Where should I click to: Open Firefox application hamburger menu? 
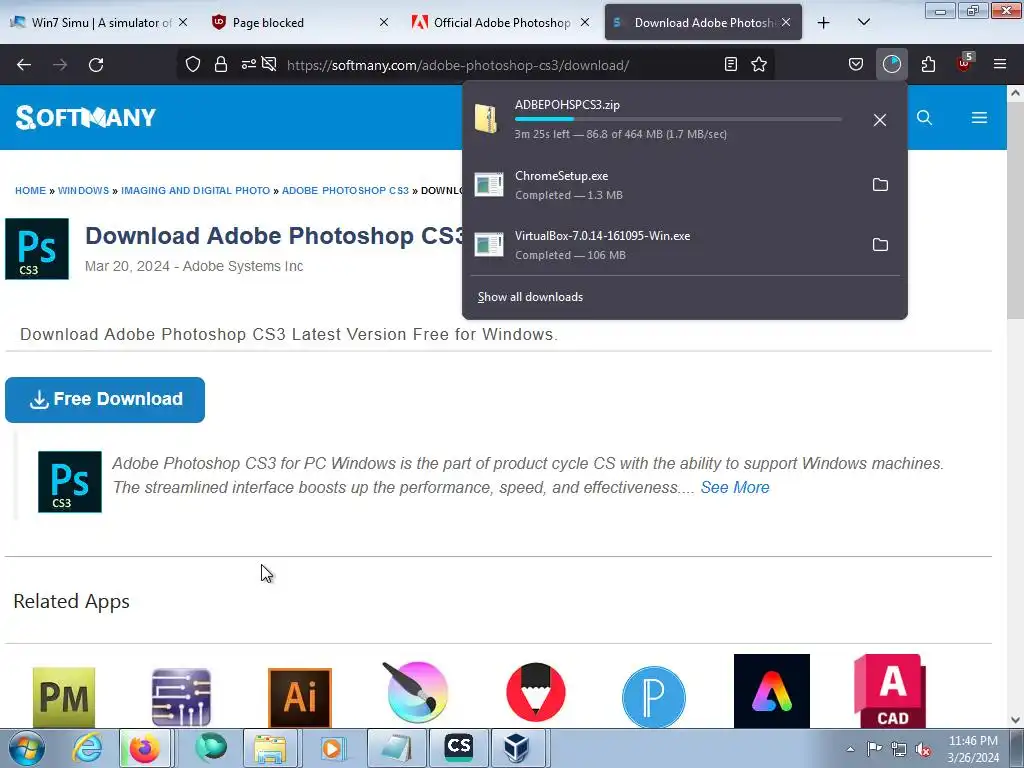(x=1000, y=64)
